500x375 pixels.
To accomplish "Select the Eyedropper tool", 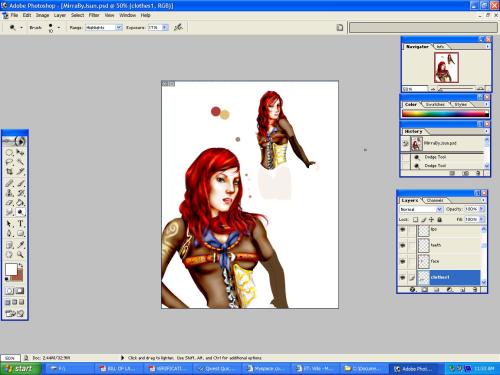I will tap(20, 245).
